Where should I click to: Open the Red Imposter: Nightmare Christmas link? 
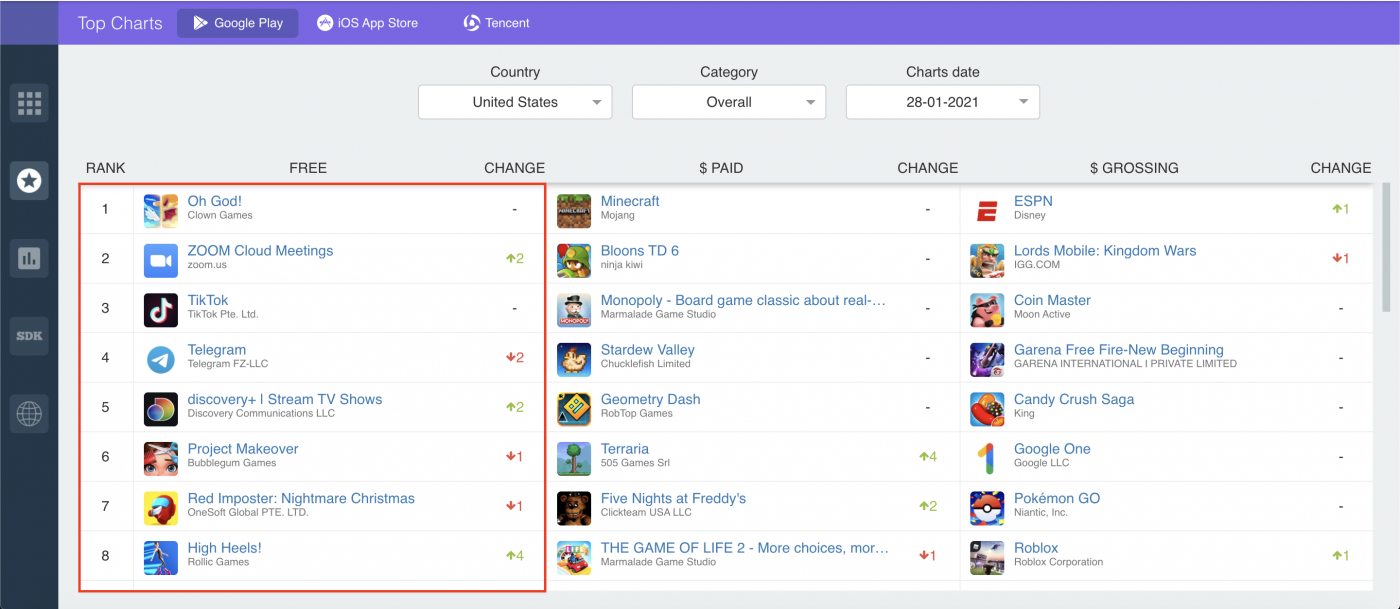point(301,498)
